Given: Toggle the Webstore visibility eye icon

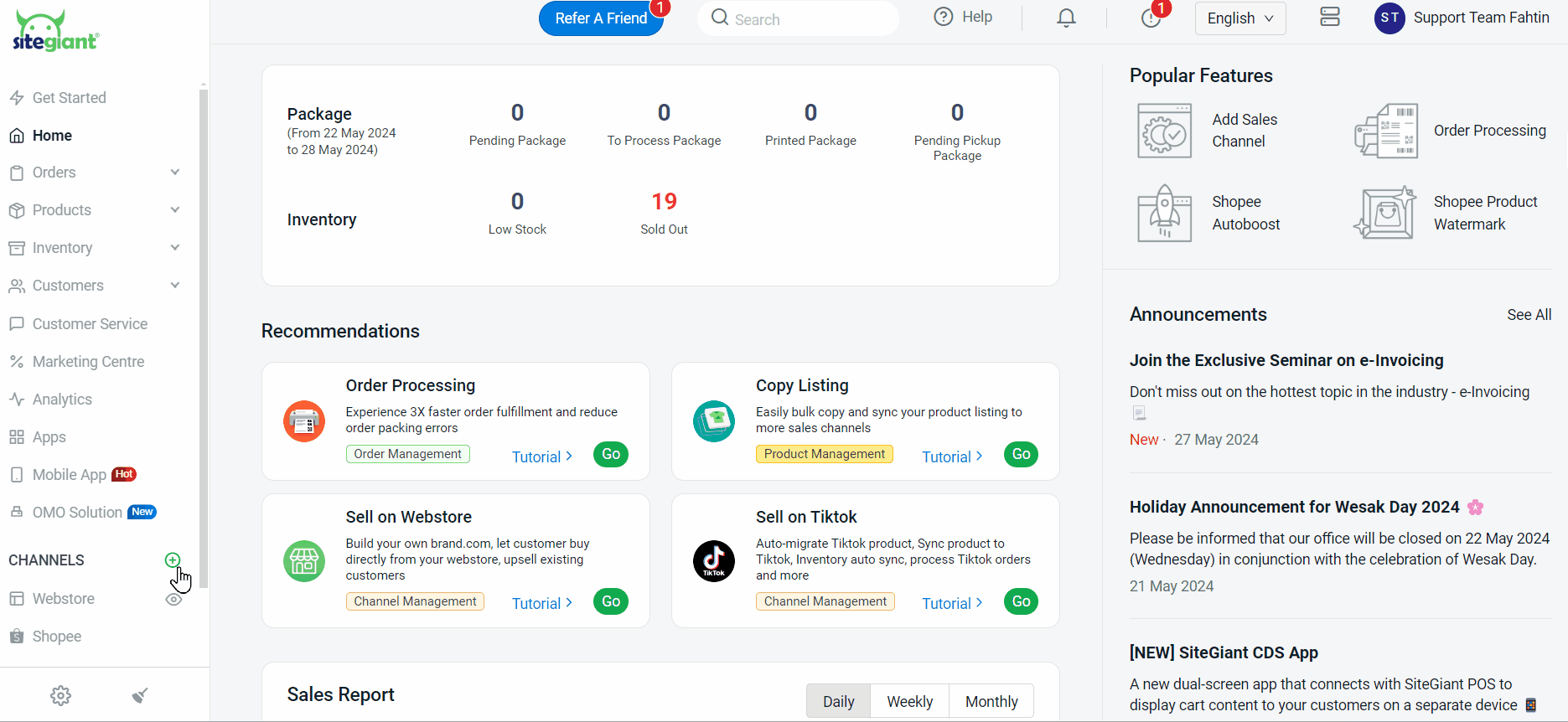Looking at the screenshot, I should point(173,599).
